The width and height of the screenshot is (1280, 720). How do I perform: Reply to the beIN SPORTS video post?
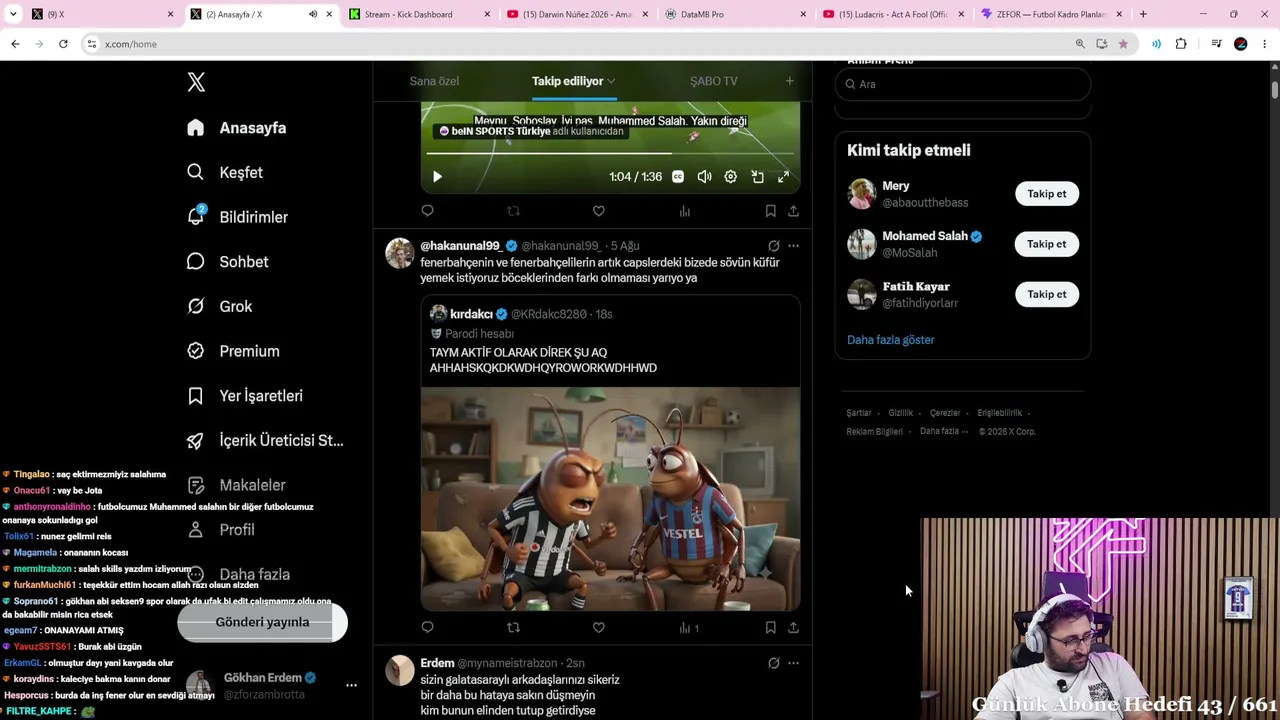428,211
